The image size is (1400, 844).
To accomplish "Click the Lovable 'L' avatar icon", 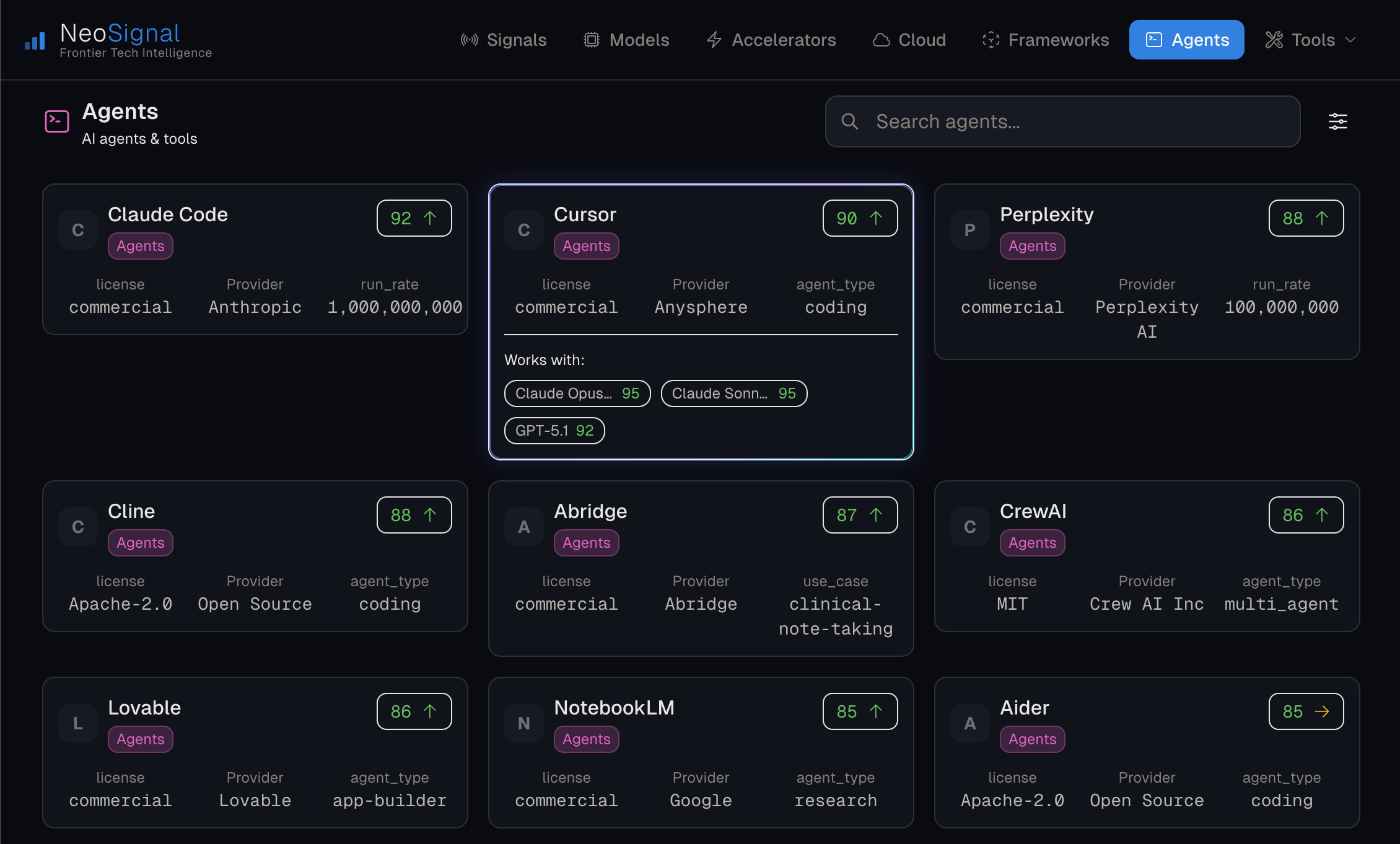I will coord(78,723).
